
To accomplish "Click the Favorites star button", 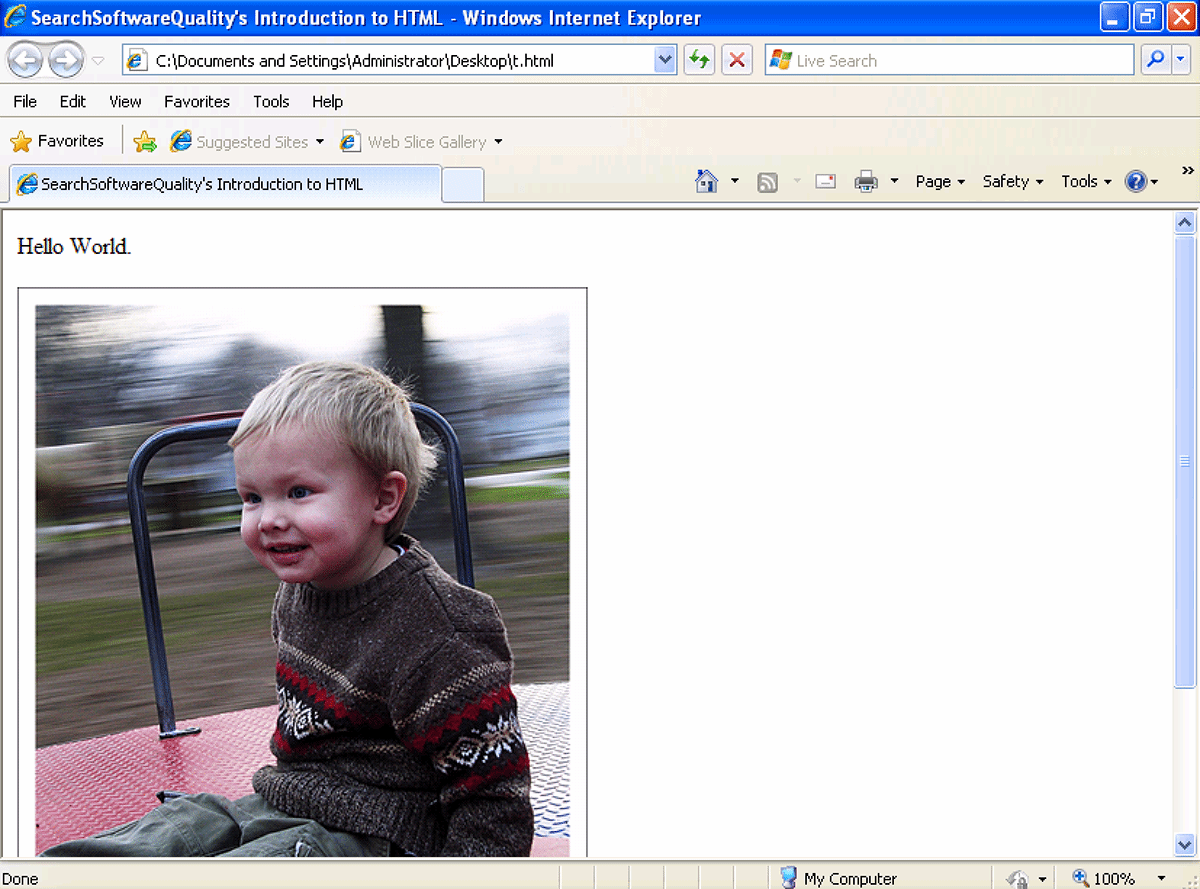I will (x=57, y=141).
